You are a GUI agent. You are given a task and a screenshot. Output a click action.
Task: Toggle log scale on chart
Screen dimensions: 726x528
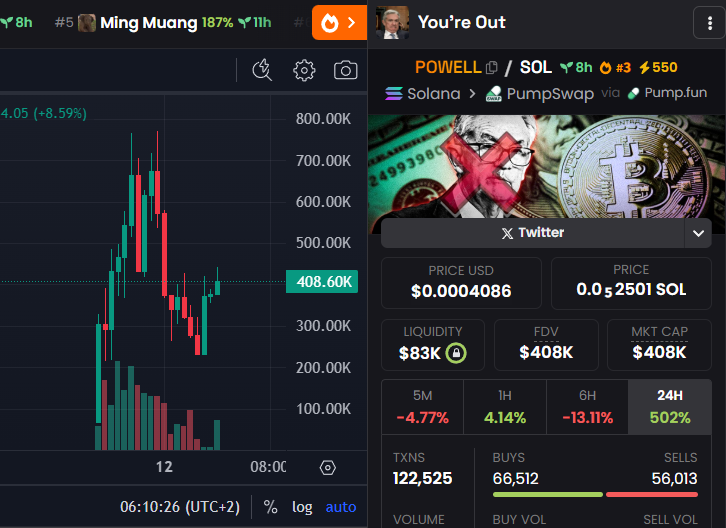point(302,507)
